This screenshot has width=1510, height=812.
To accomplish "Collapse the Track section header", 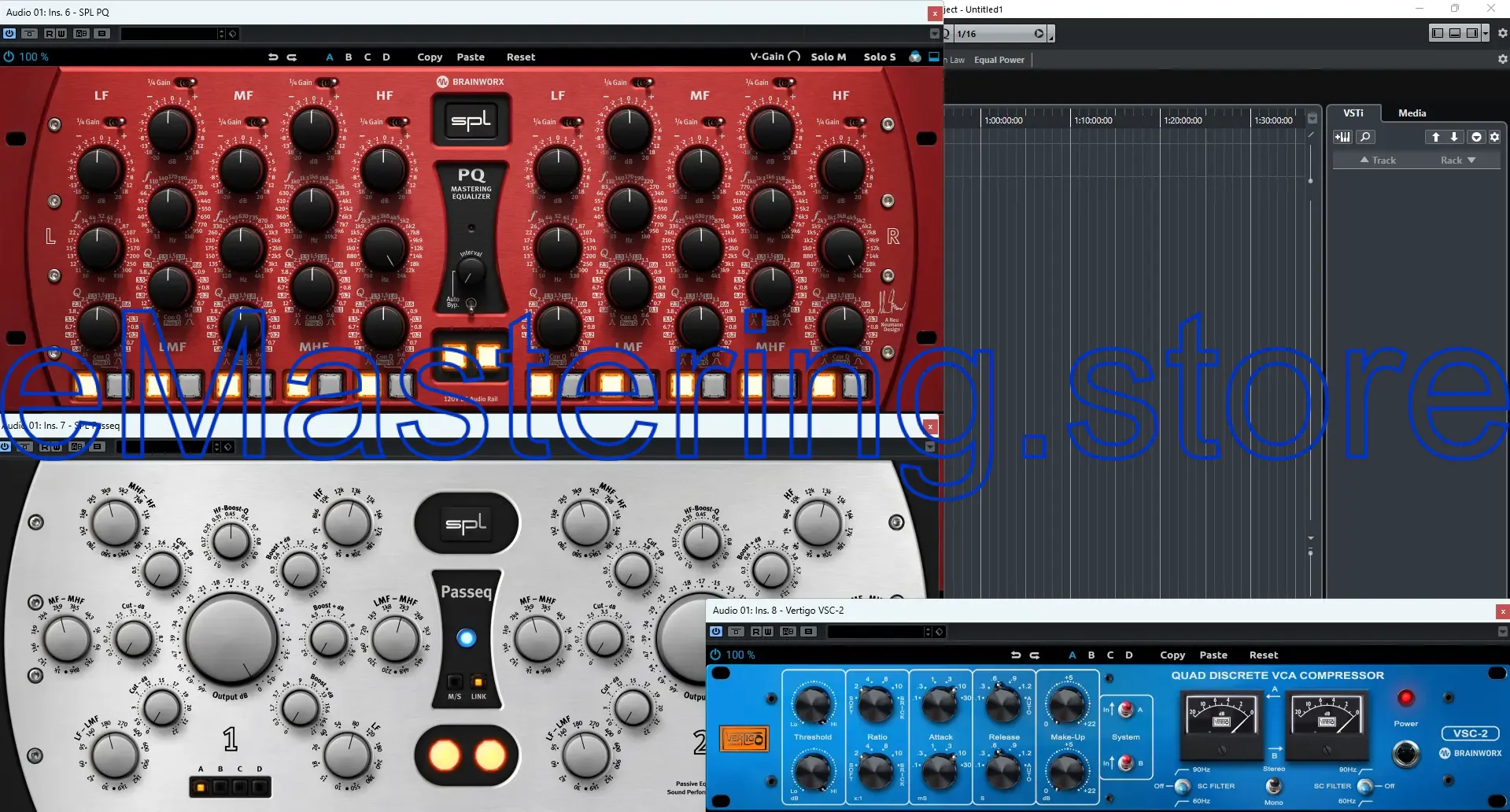I will click(x=1378, y=160).
